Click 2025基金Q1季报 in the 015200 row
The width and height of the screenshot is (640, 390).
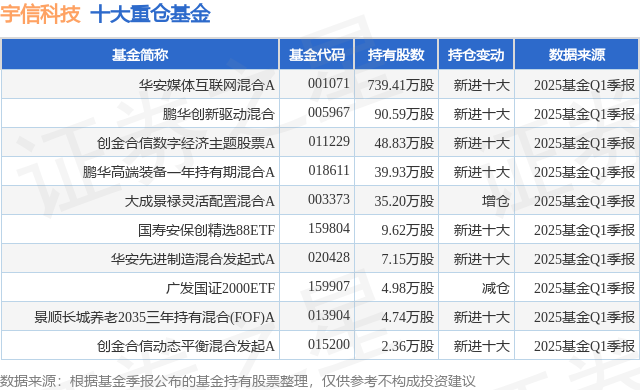tap(584, 346)
